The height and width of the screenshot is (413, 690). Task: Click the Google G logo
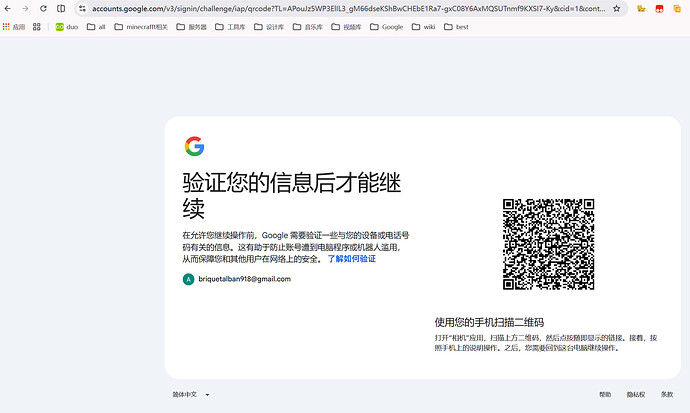[x=194, y=146]
